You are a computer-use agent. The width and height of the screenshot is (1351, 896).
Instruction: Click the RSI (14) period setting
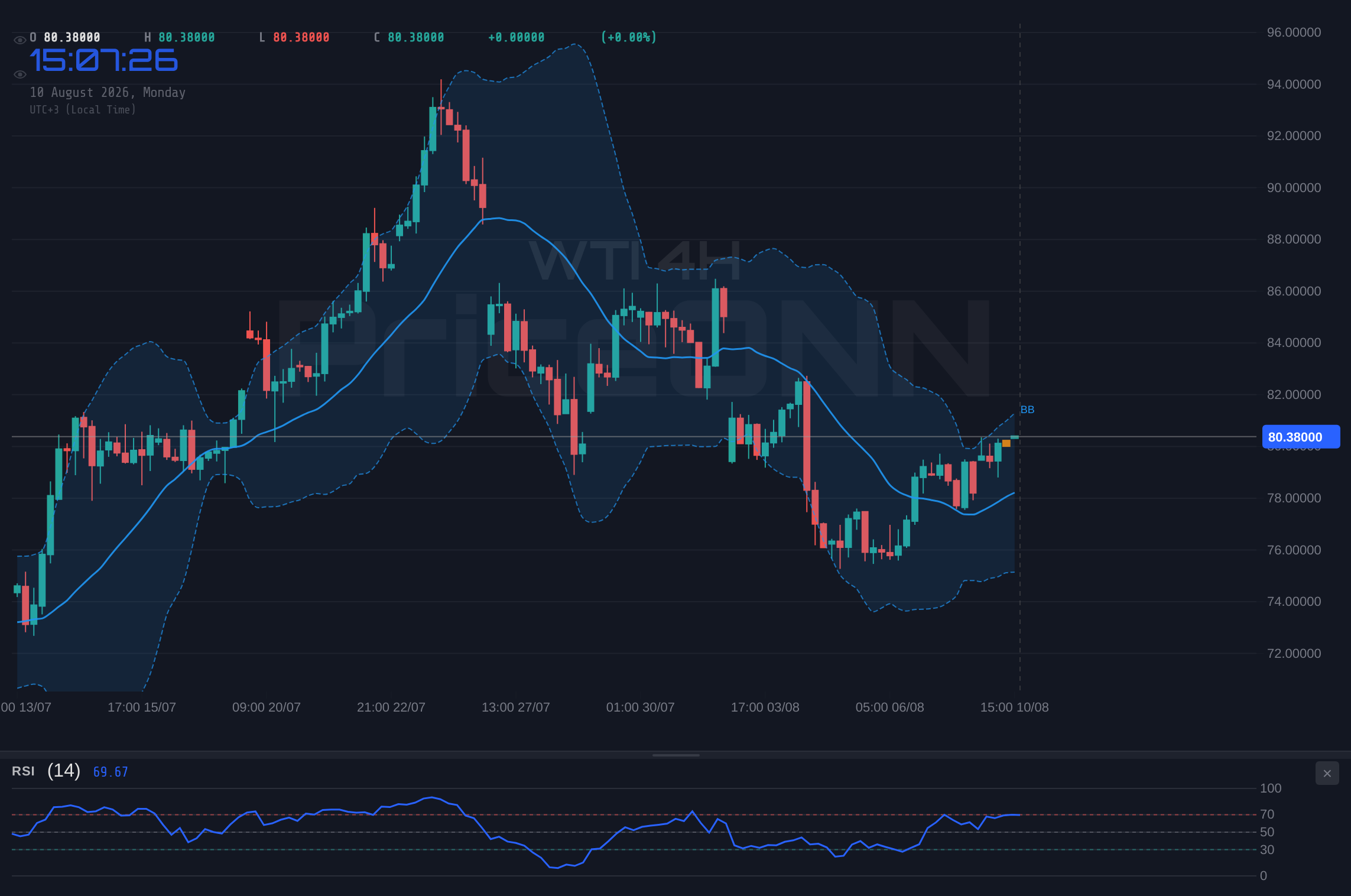pos(64,770)
